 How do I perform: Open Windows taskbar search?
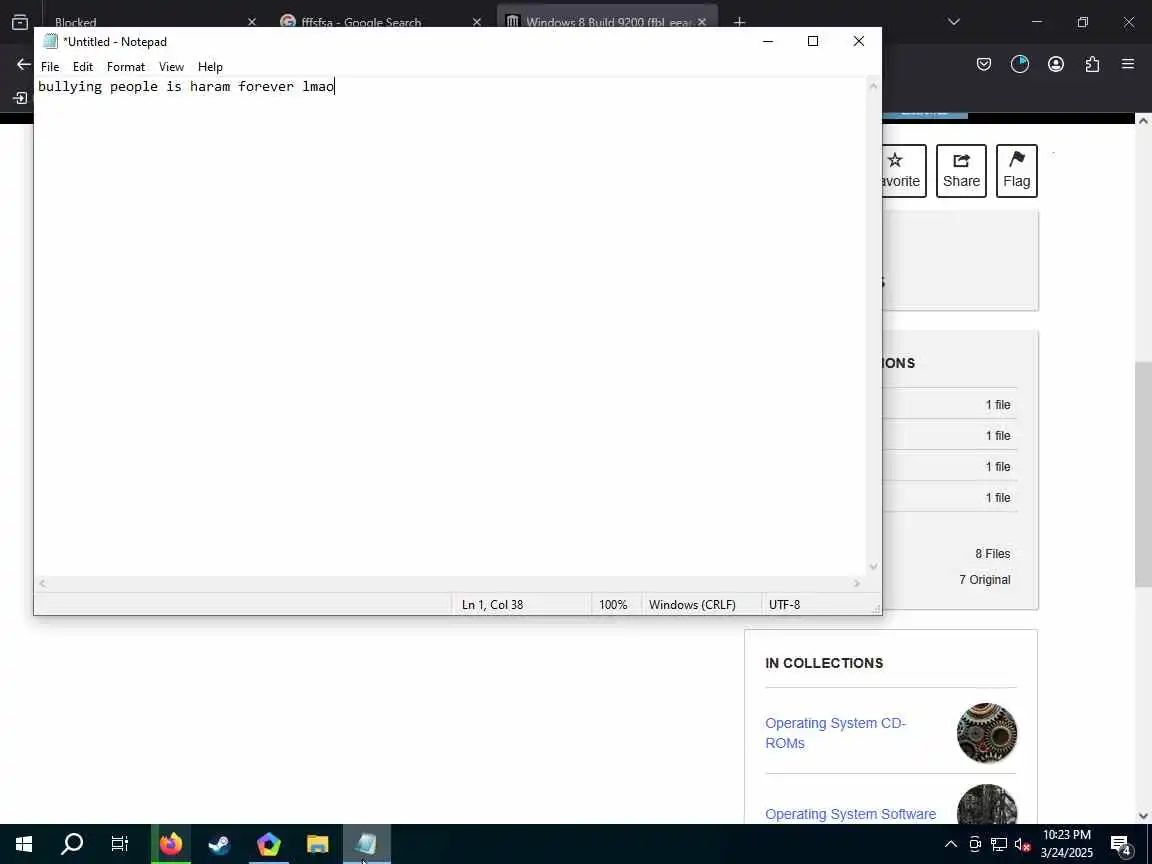pyautogui.click(x=71, y=844)
